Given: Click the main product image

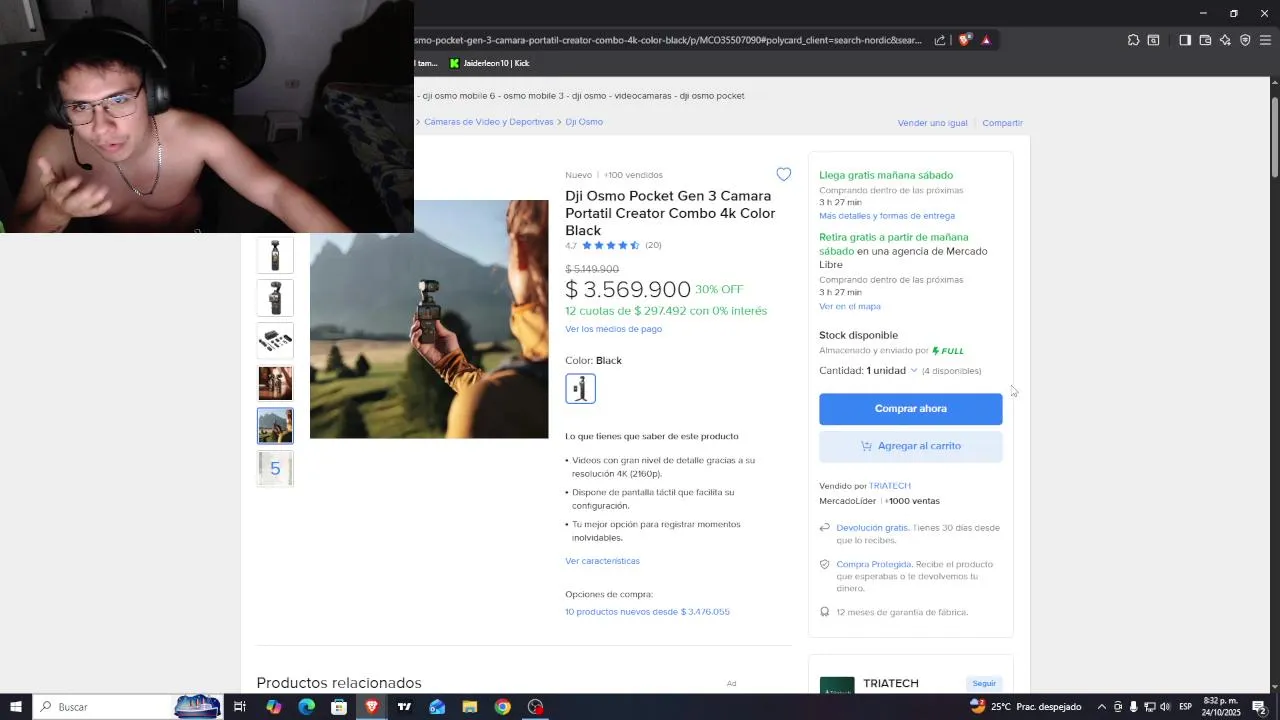Looking at the screenshot, I should (429, 319).
